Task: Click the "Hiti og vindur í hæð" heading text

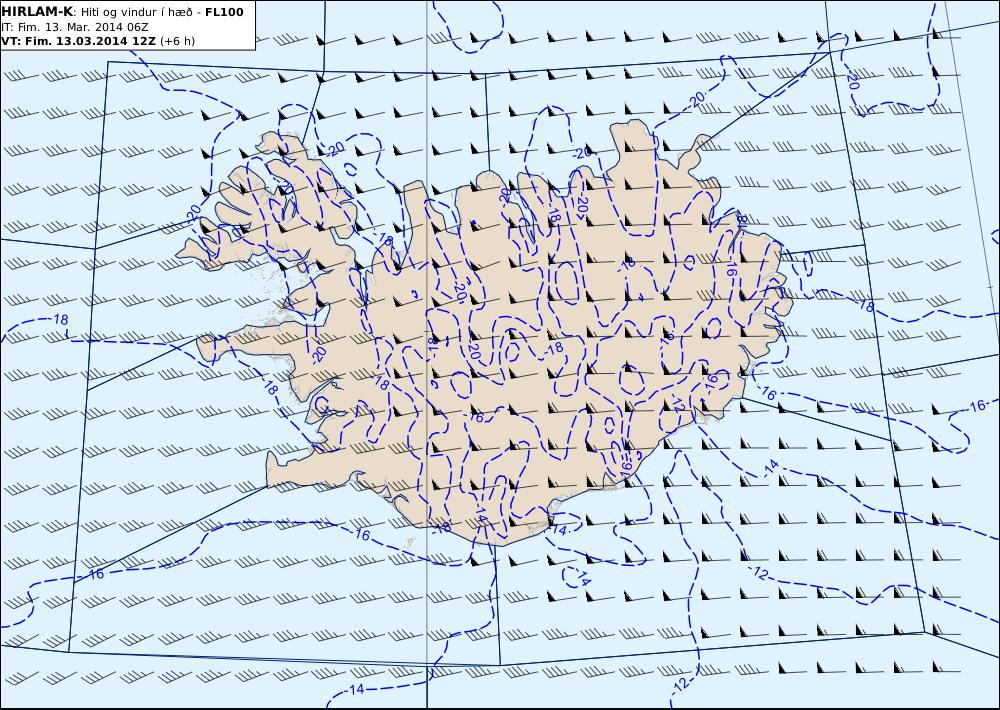Action: (138, 12)
